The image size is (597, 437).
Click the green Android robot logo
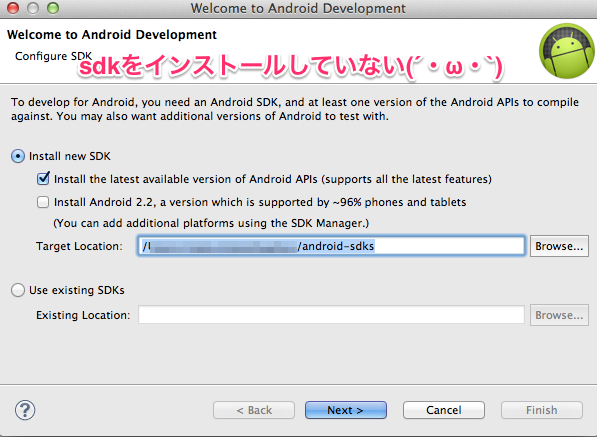point(567,51)
